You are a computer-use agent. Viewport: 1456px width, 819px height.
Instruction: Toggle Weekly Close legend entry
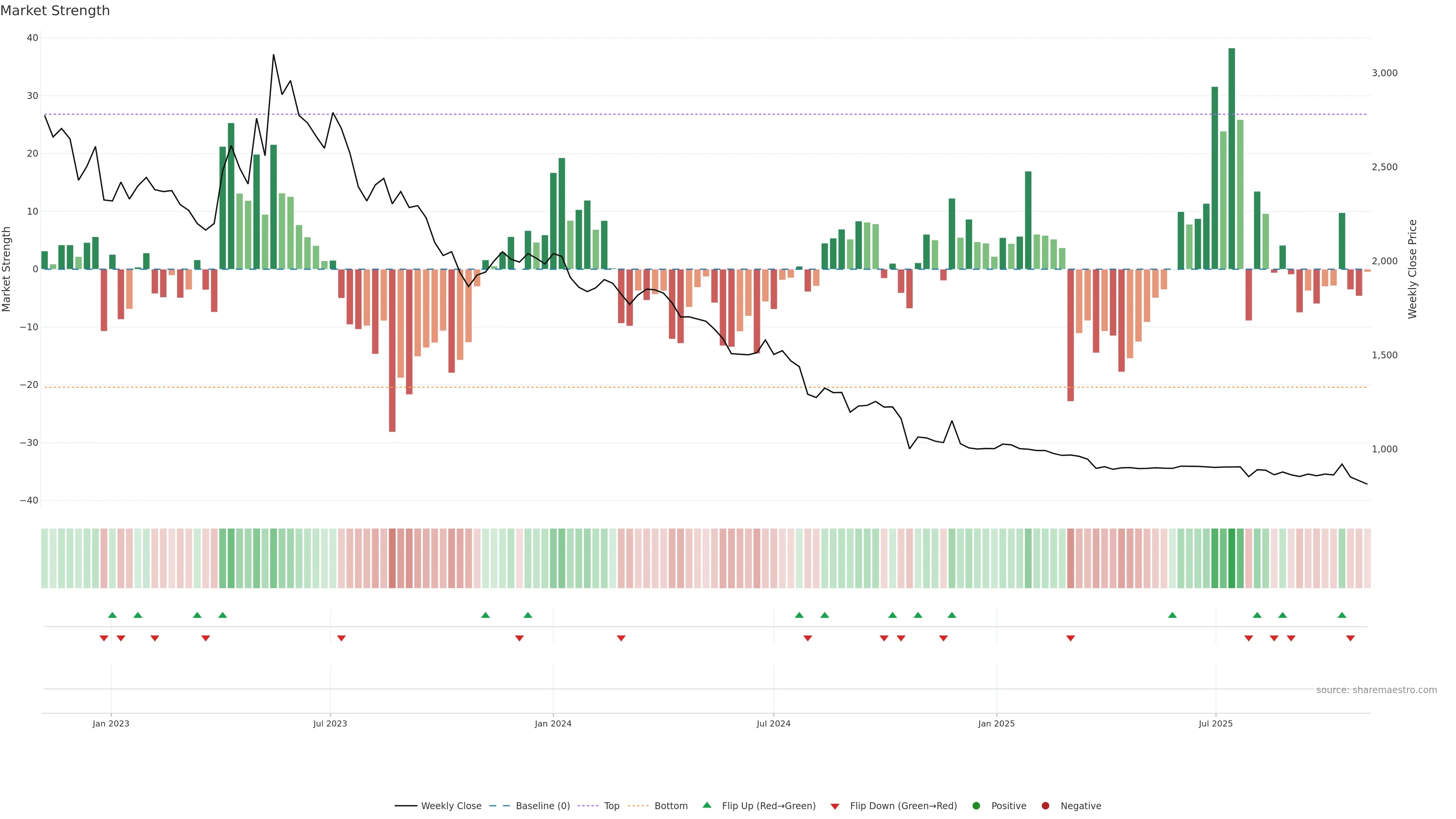click(450, 806)
